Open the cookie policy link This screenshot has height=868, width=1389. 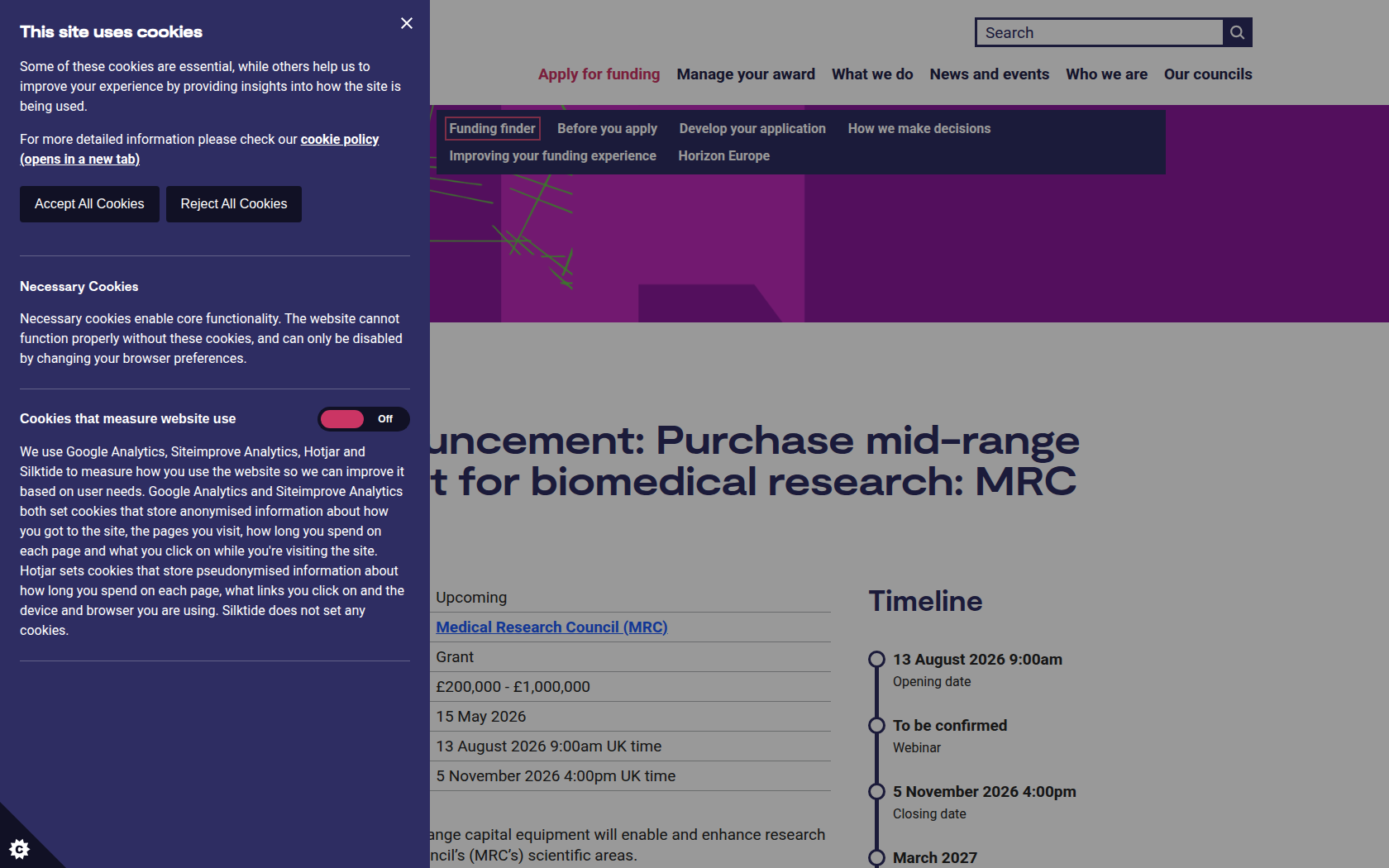pos(199,149)
